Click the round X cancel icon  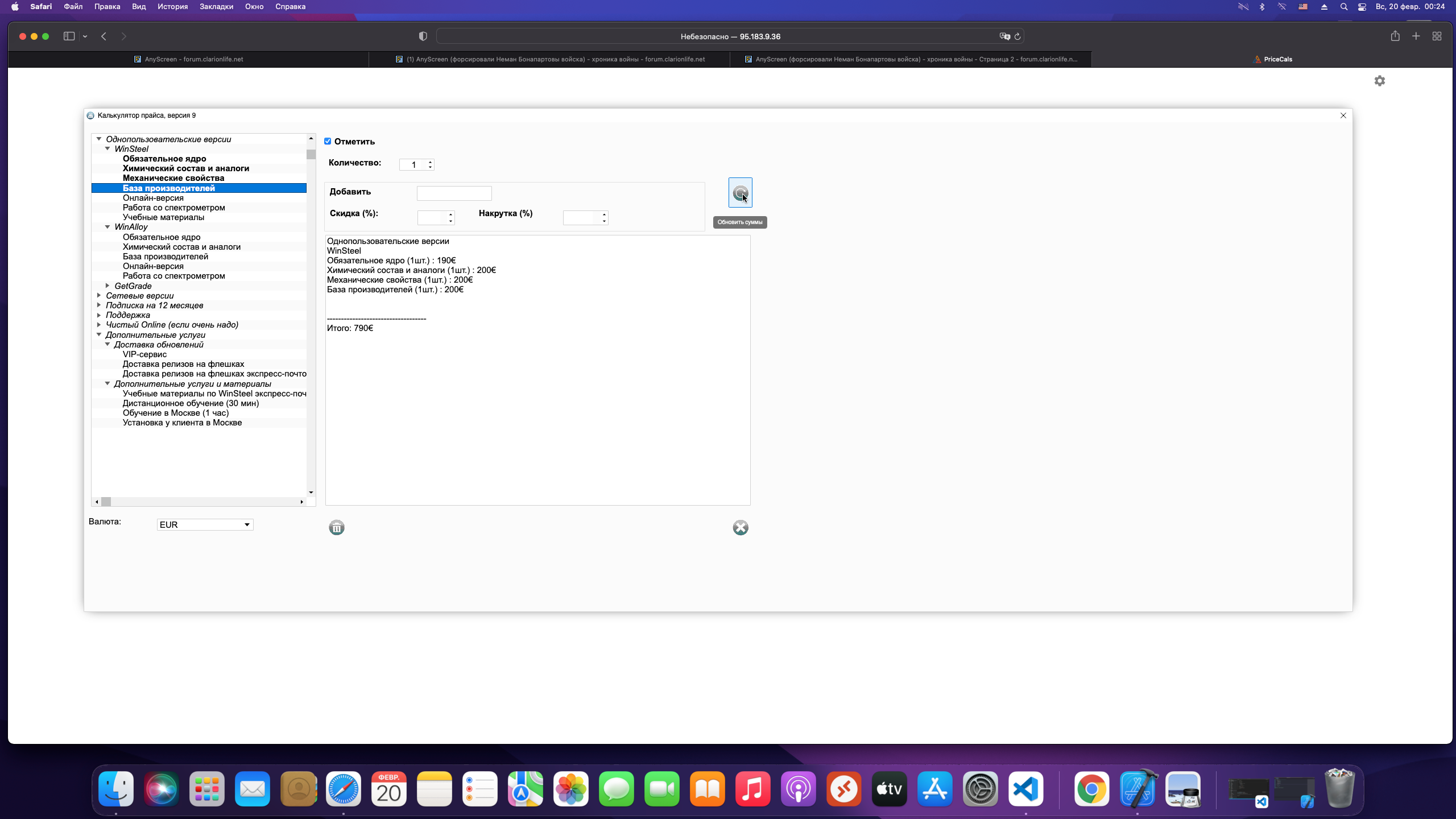[x=740, y=528]
